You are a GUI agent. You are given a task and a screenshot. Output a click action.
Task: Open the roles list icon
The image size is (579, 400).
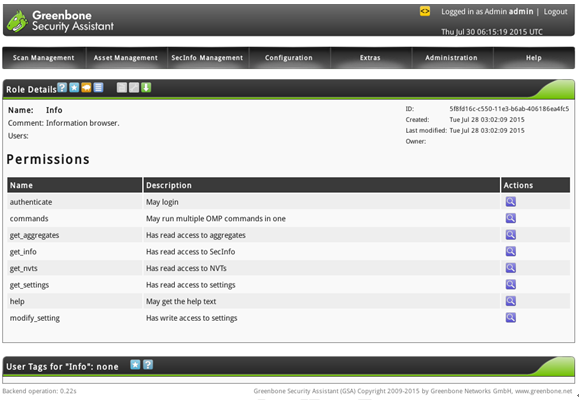[98, 88]
